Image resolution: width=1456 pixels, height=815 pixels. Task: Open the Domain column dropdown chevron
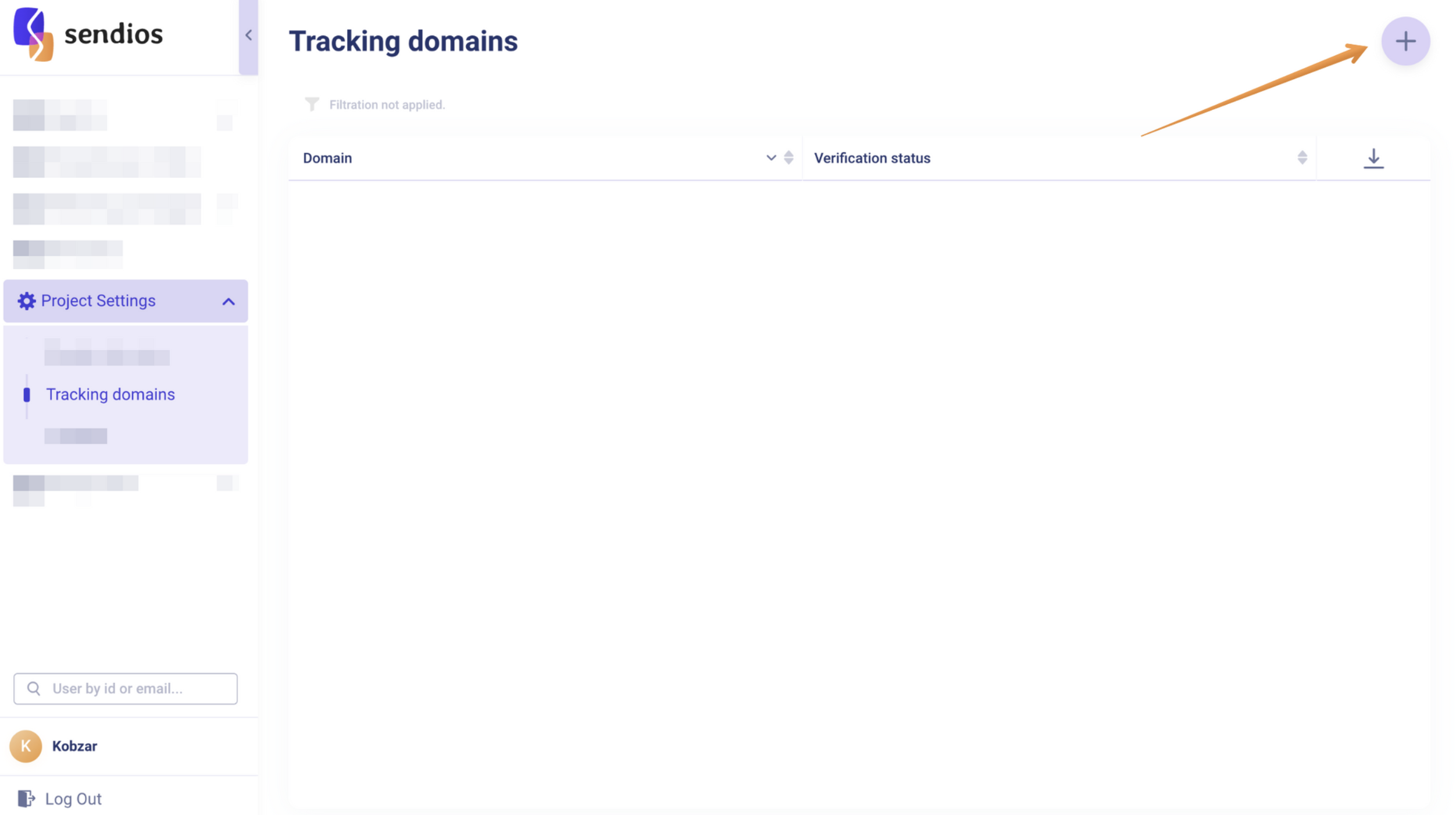click(x=770, y=158)
